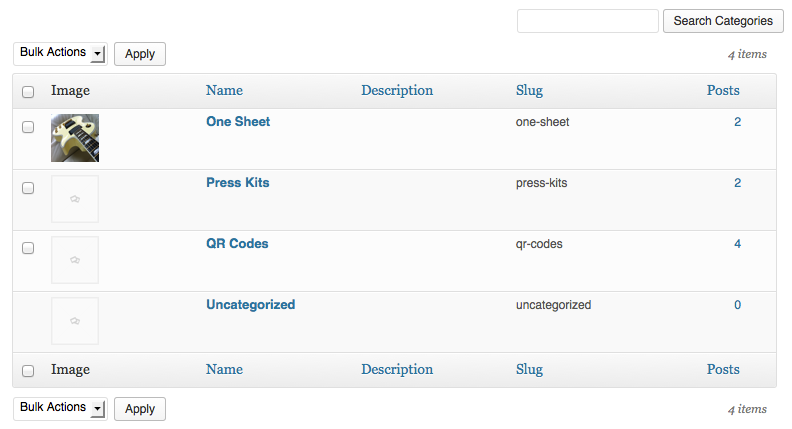Screen dimensions: 792x429
Task: Tick the Press Kits row checkbox
Action: pos(28,188)
